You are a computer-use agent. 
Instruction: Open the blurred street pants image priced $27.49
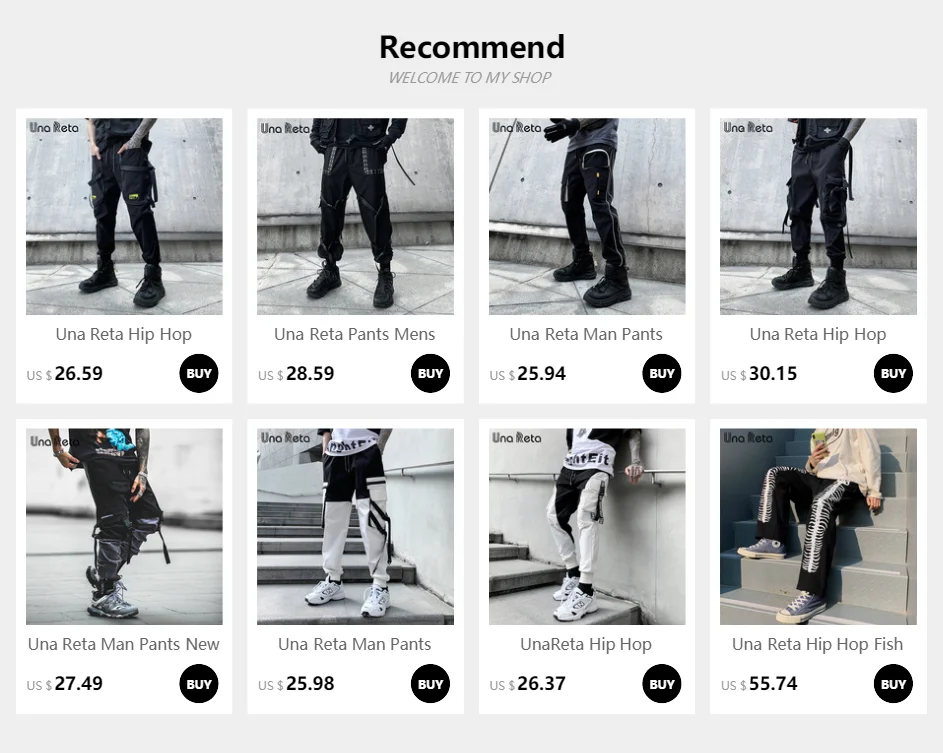coord(124,526)
